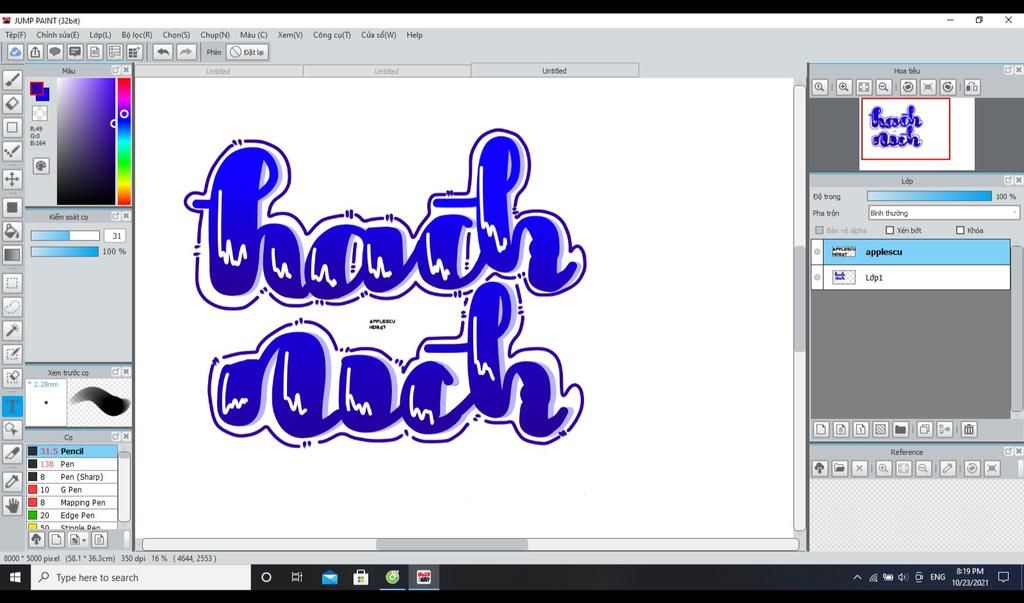Screen dimensions: 1024x603
Task: Select the Bucket fill tool
Action: point(12,231)
